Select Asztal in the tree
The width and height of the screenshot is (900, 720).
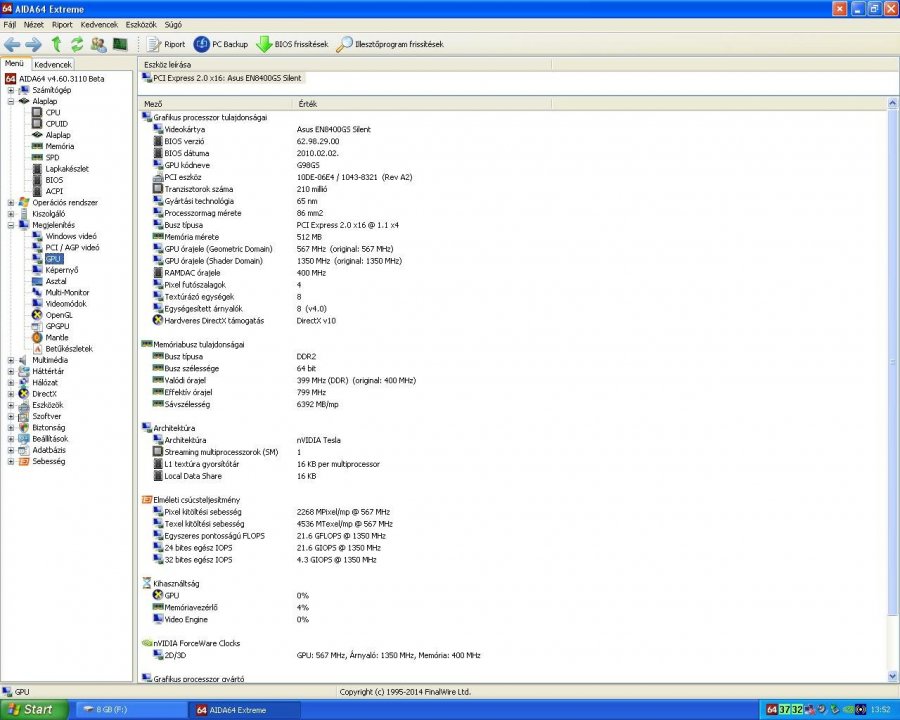(x=56, y=281)
